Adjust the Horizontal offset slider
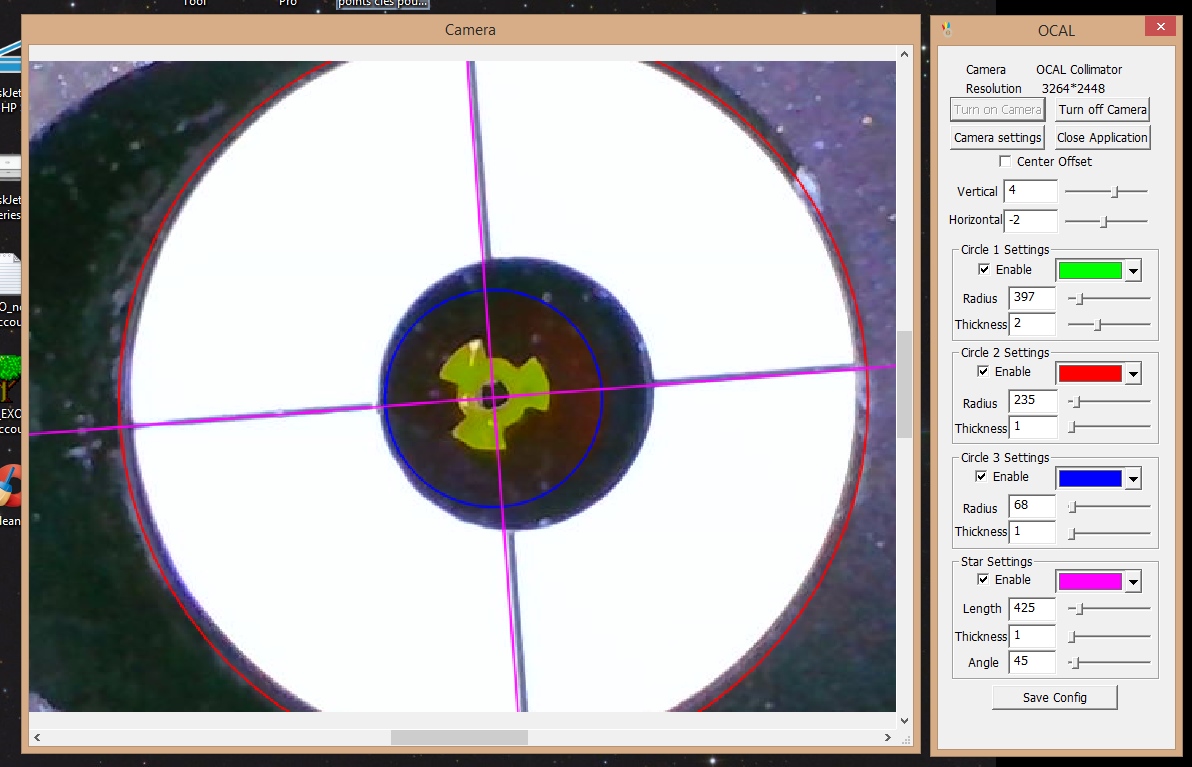The width and height of the screenshot is (1192, 767). (x=1106, y=221)
